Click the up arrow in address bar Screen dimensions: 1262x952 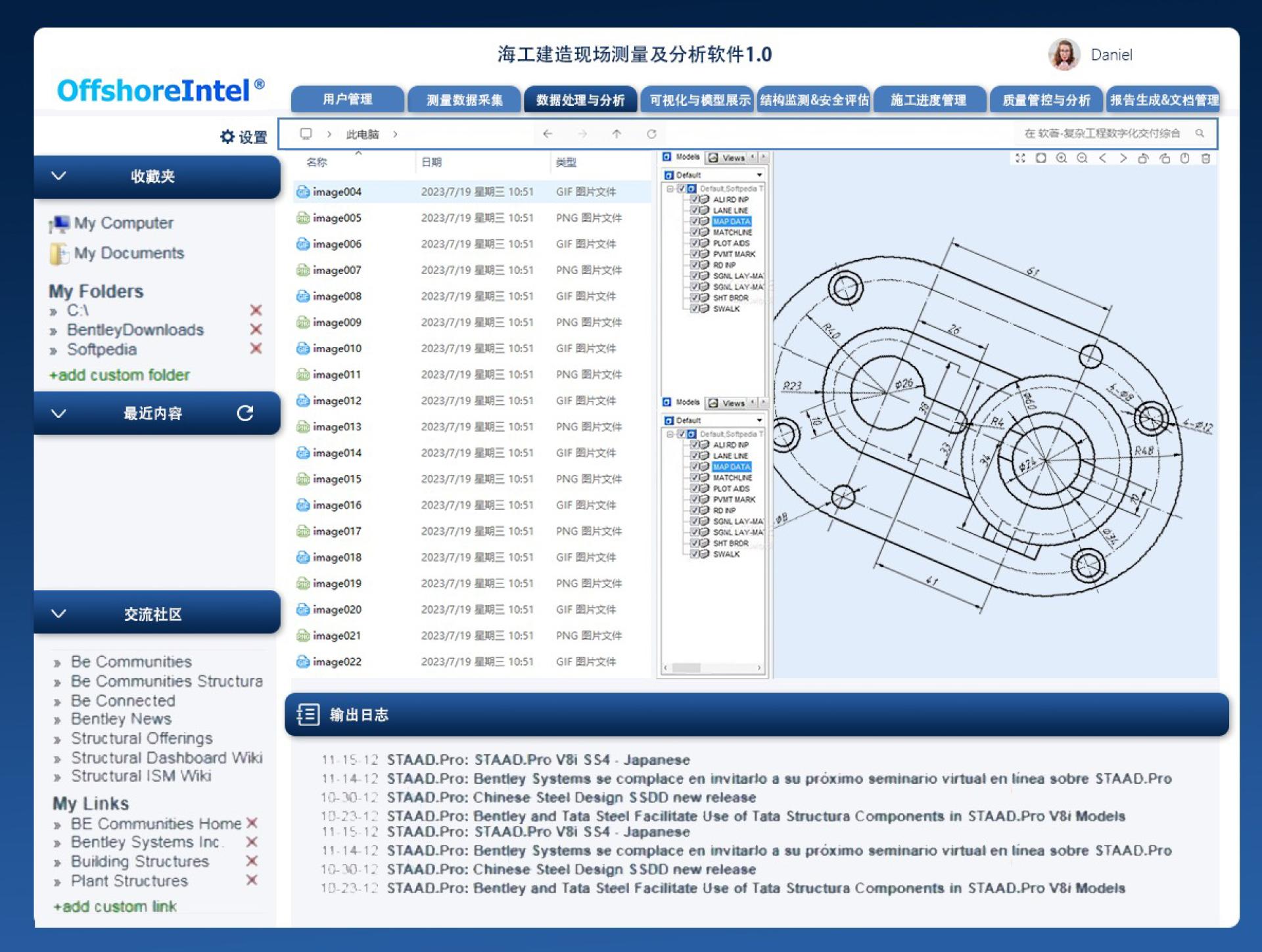tap(617, 134)
